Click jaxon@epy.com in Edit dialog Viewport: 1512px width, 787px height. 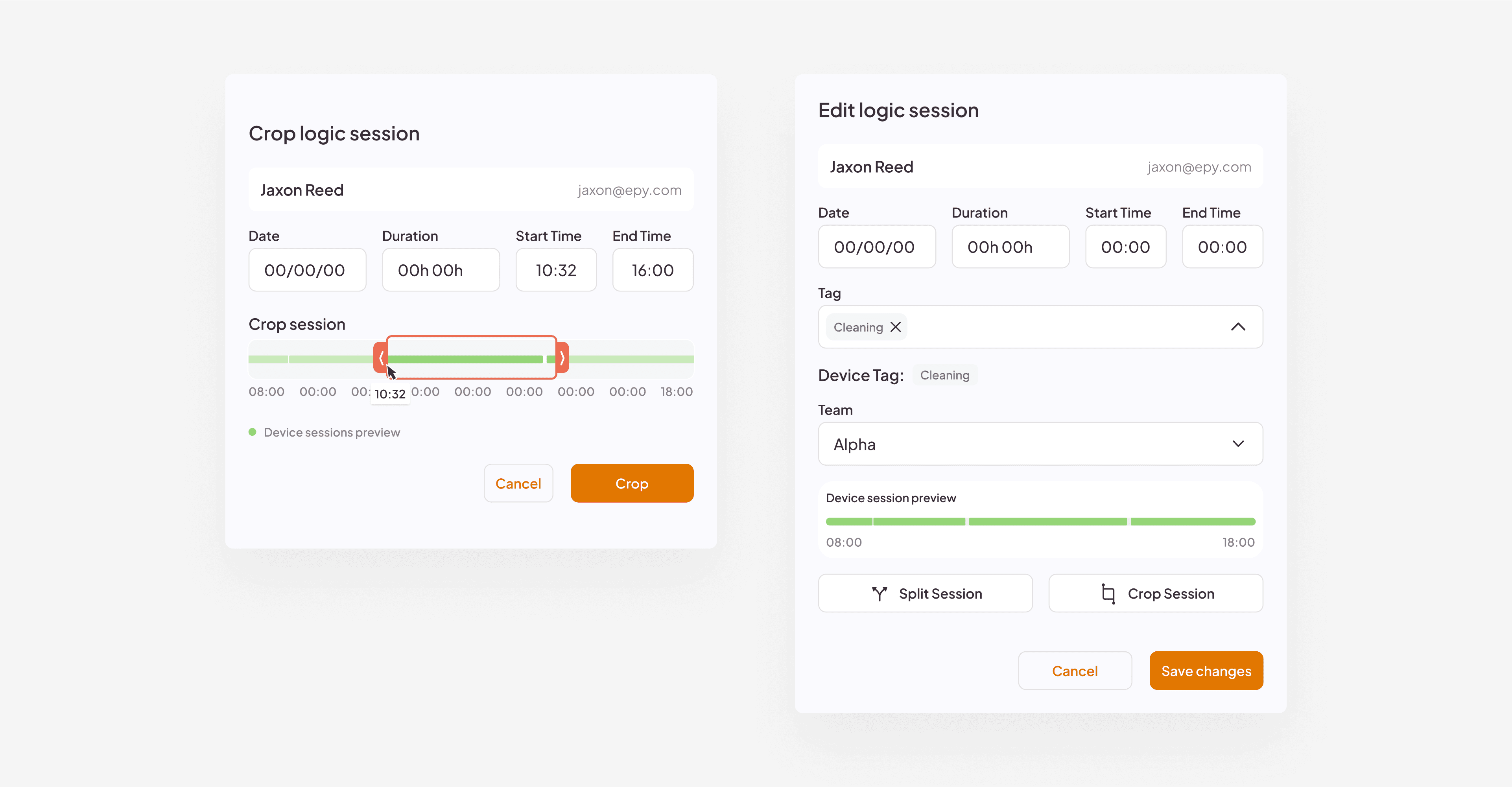1199,167
